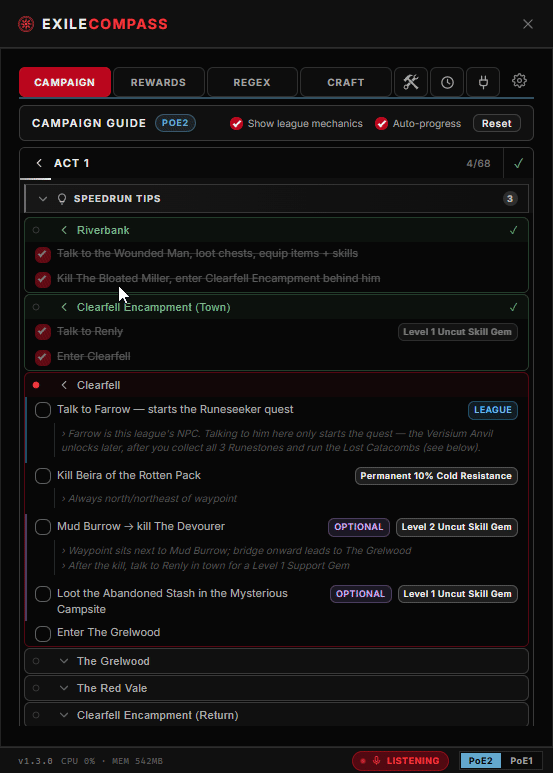Toggle Show league mechanics option
553x773 pixels.
237,123
